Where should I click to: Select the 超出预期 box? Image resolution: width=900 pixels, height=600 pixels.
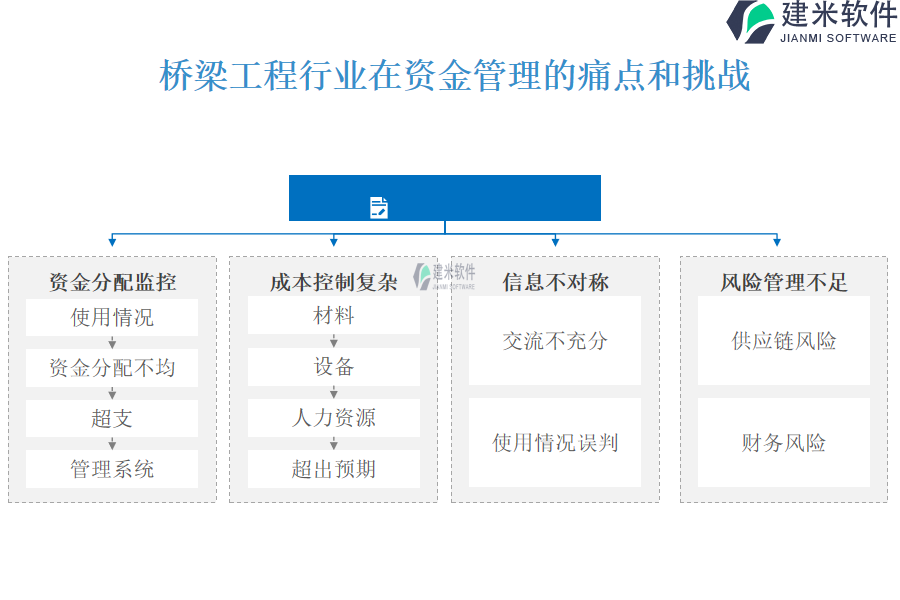coord(334,469)
